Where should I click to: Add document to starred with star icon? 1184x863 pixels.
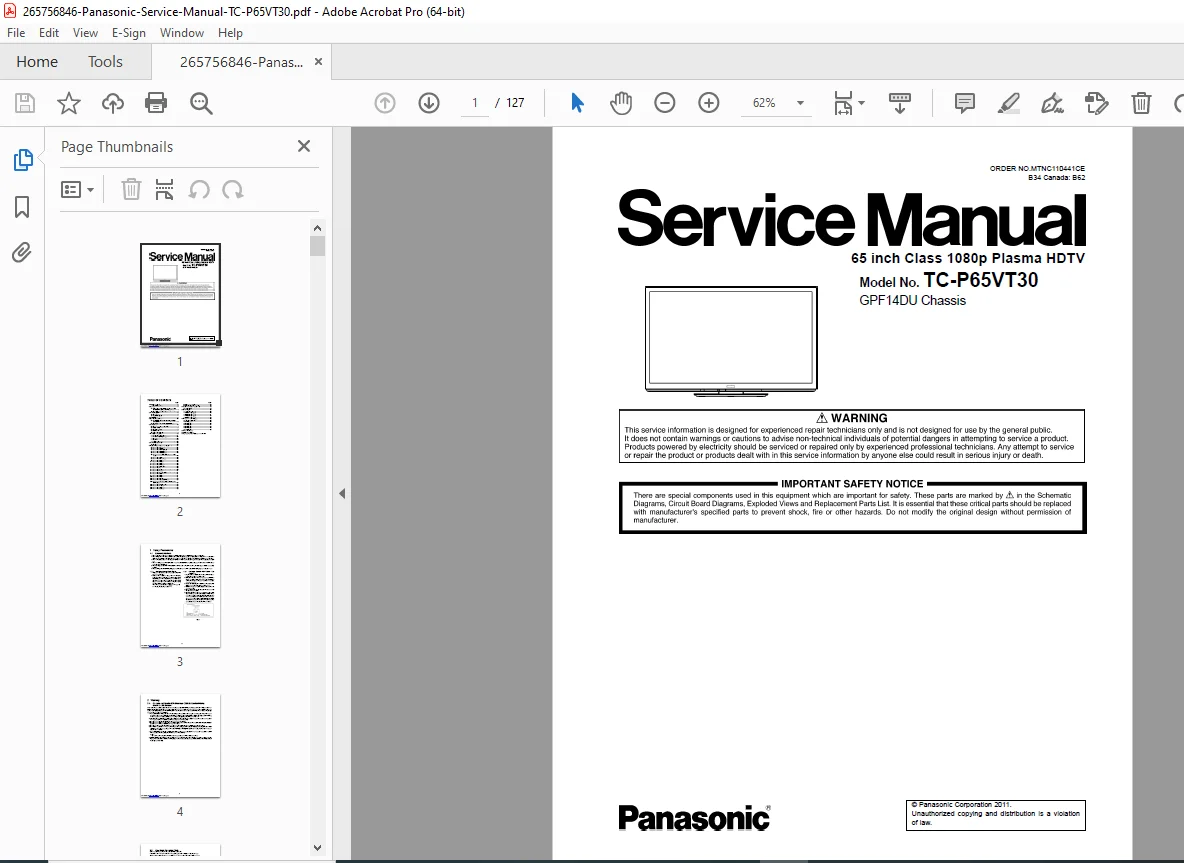[69, 103]
